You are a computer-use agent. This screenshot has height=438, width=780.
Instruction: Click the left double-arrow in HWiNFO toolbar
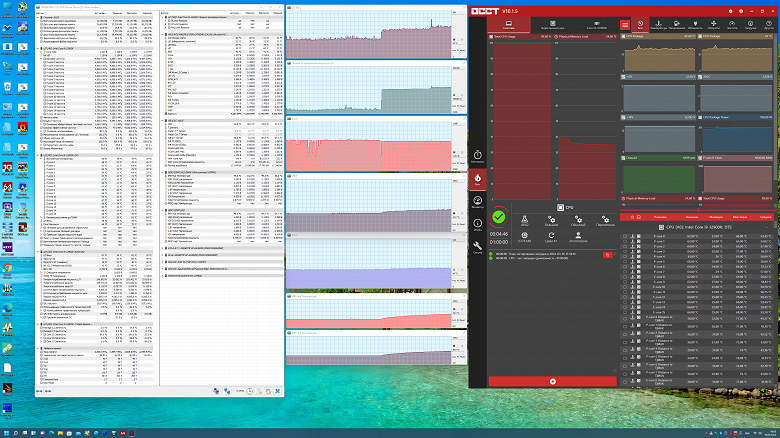click(39, 391)
